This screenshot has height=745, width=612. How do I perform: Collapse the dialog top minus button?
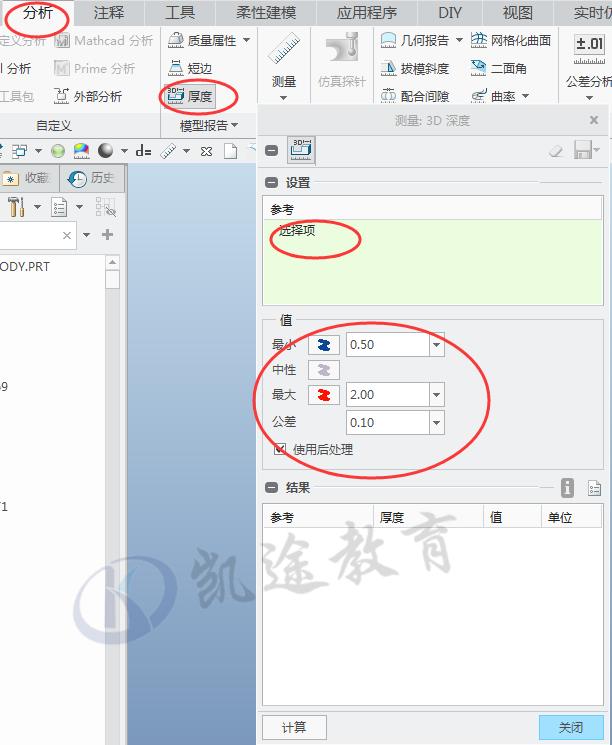tap(271, 151)
